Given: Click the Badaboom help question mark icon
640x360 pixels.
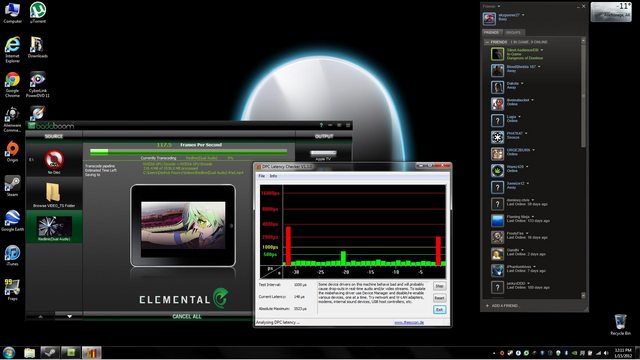Looking at the screenshot, I should [321, 125].
